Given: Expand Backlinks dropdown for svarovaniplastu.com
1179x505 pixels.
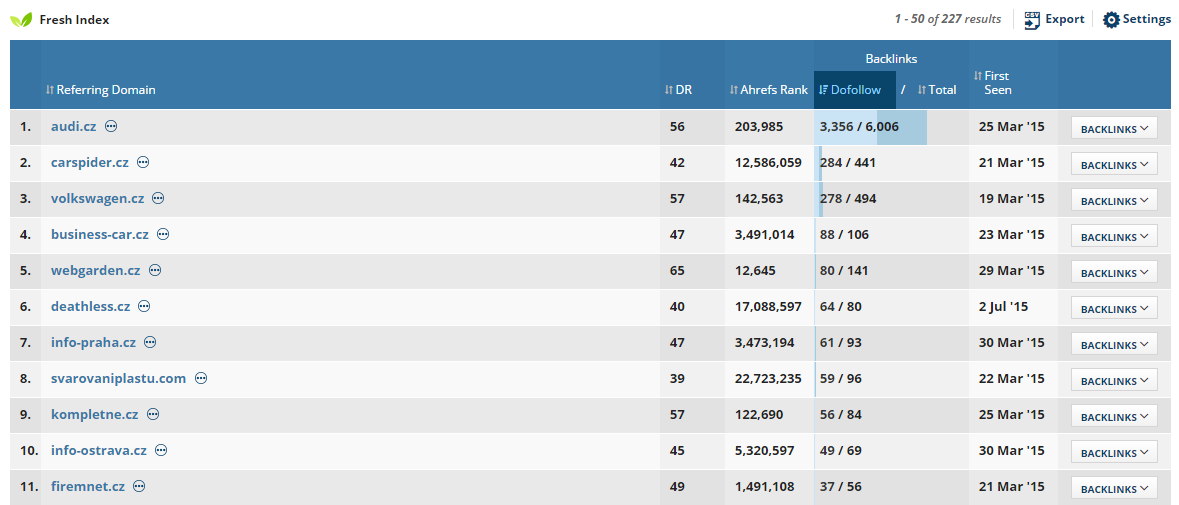Looking at the screenshot, I should coord(1114,381).
